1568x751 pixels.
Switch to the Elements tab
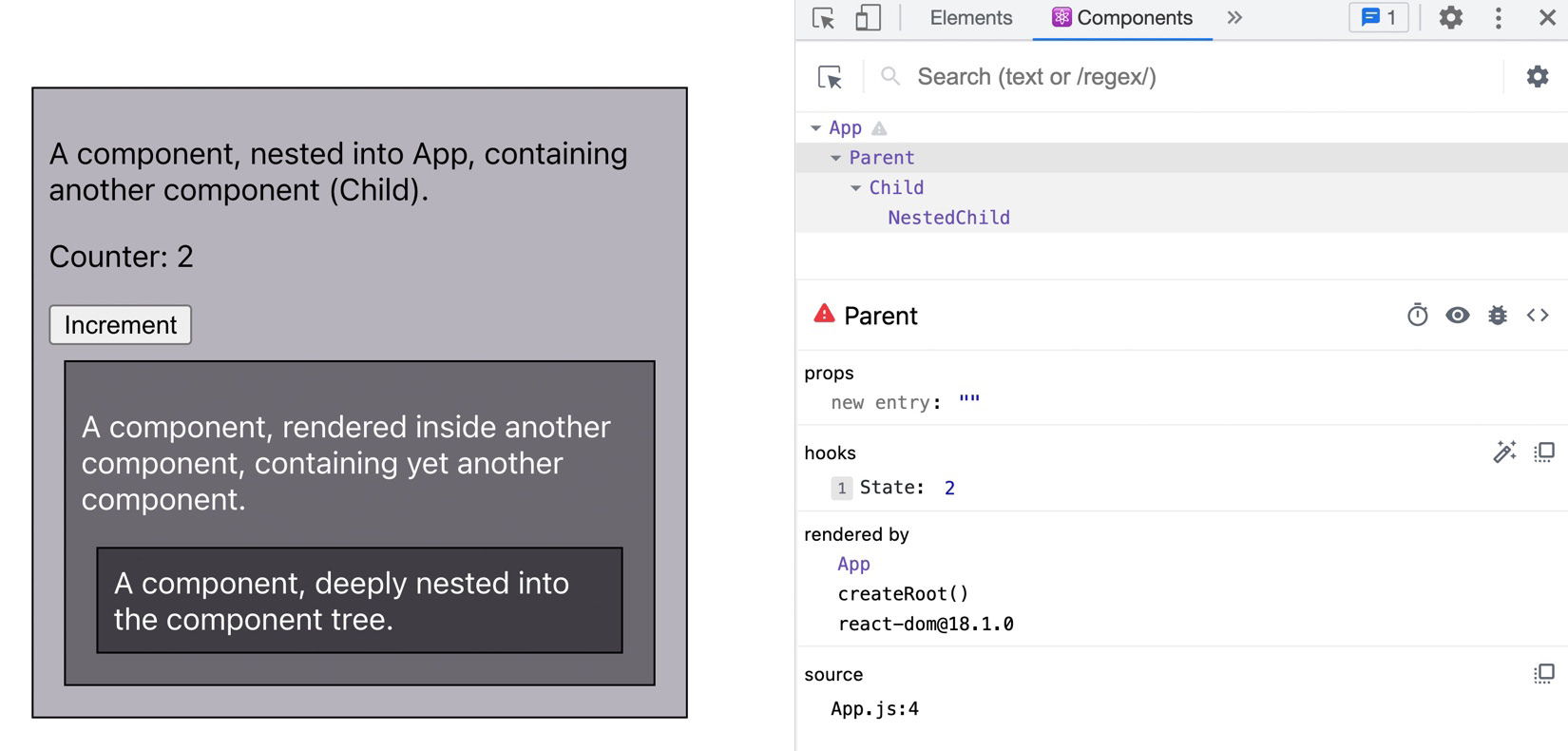coord(970,18)
